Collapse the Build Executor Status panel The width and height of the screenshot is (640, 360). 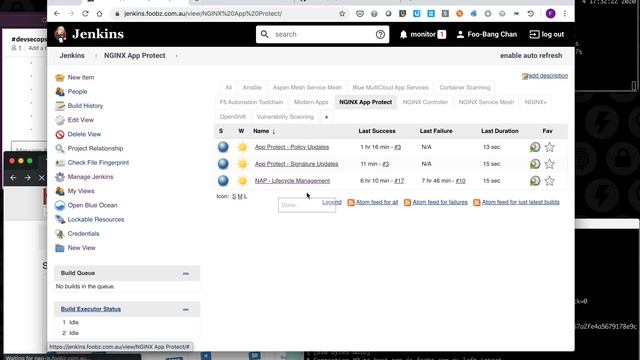tap(186, 309)
